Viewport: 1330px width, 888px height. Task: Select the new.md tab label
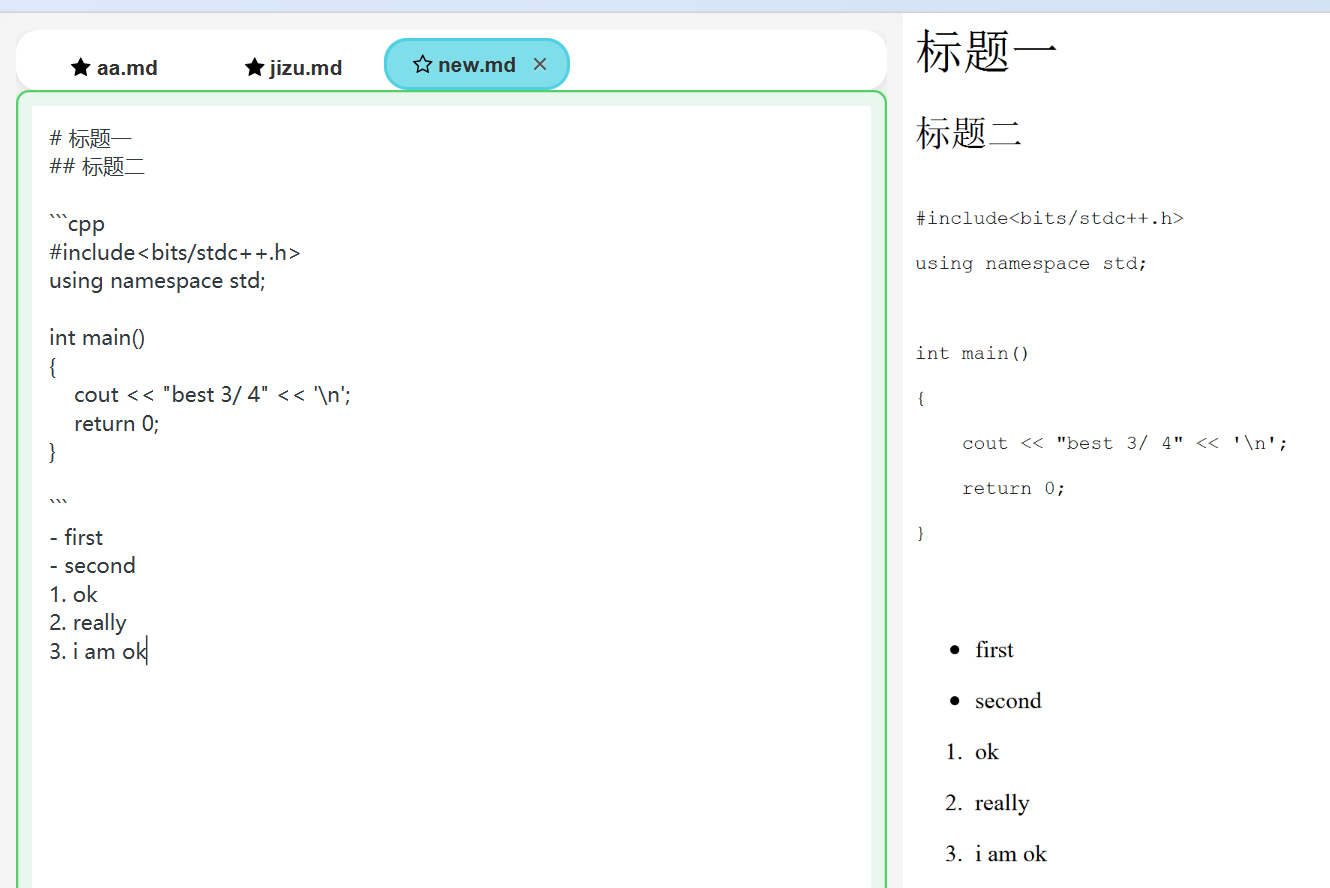coord(477,65)
